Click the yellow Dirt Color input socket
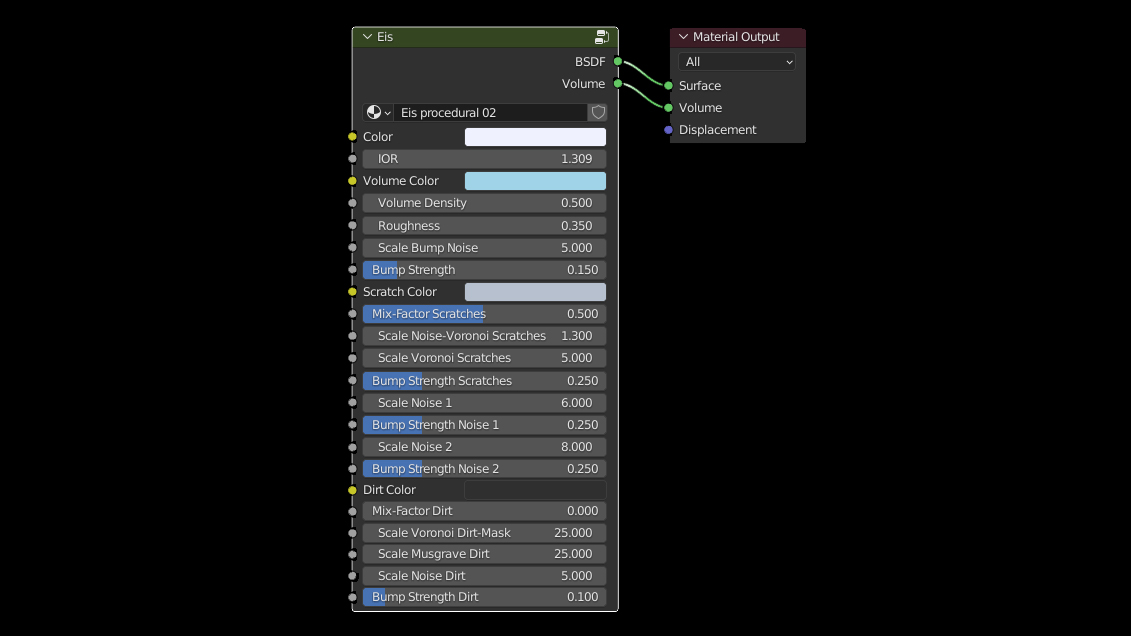Image resolution: width=1131 pixels, height=636 pixels. click(x=352, y=490)
